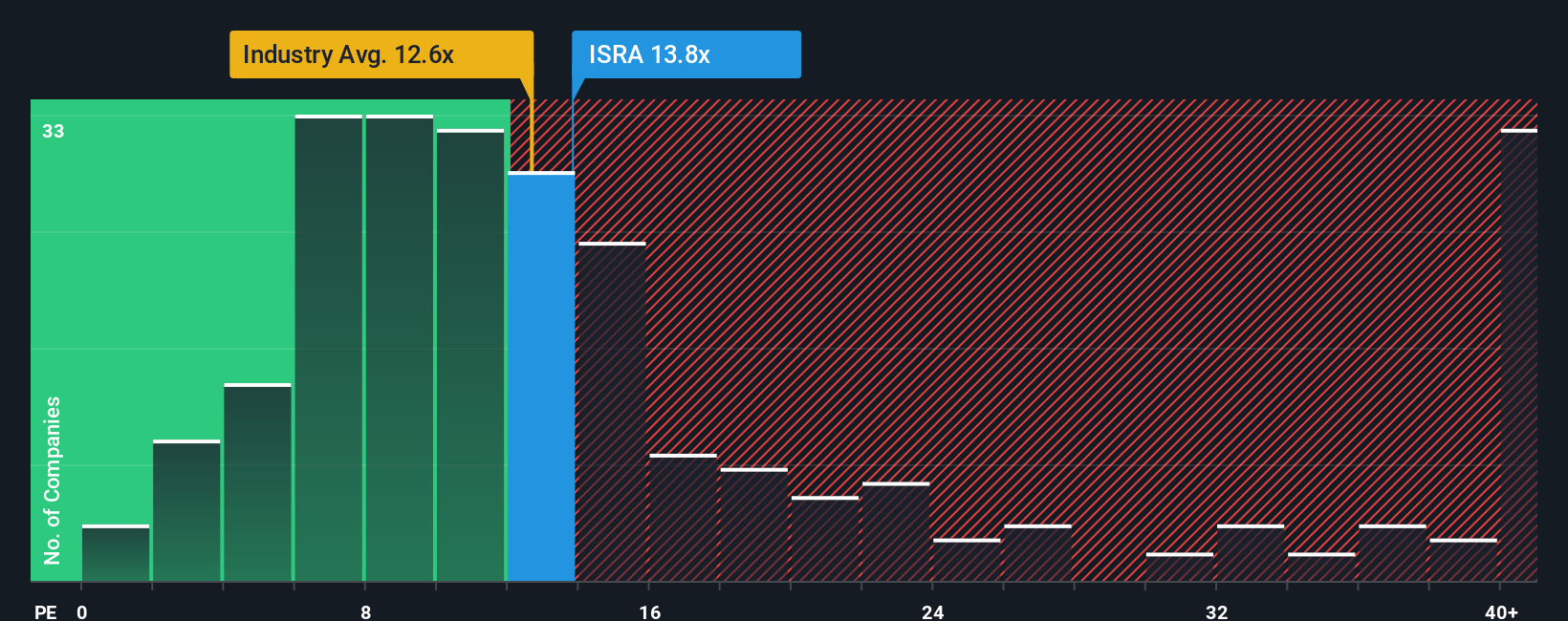Click the tall bar just right of PE 8
This screenshot has width=1568, height=621.
(x=400, y=348)
